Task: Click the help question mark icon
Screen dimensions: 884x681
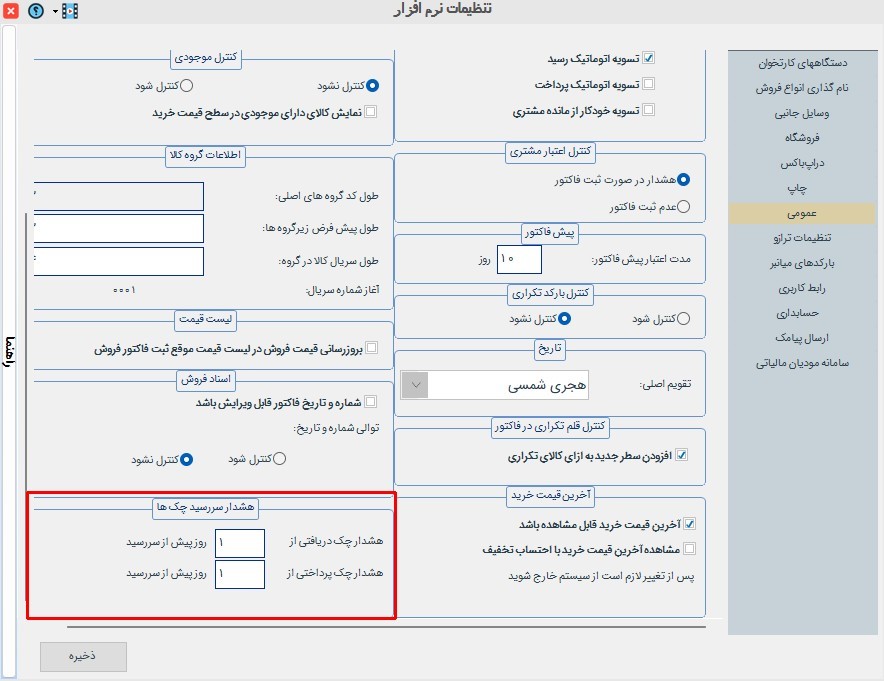Action: [37, 11]
